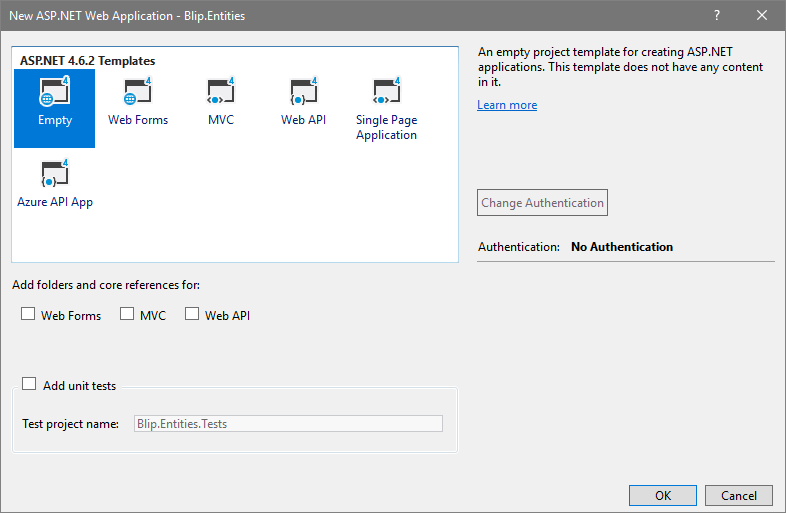This screenshot has height=513, width=786.
Task: Click the 'ASP.NET 4.6.2 Templates' heading
Action: pos(87,61)
